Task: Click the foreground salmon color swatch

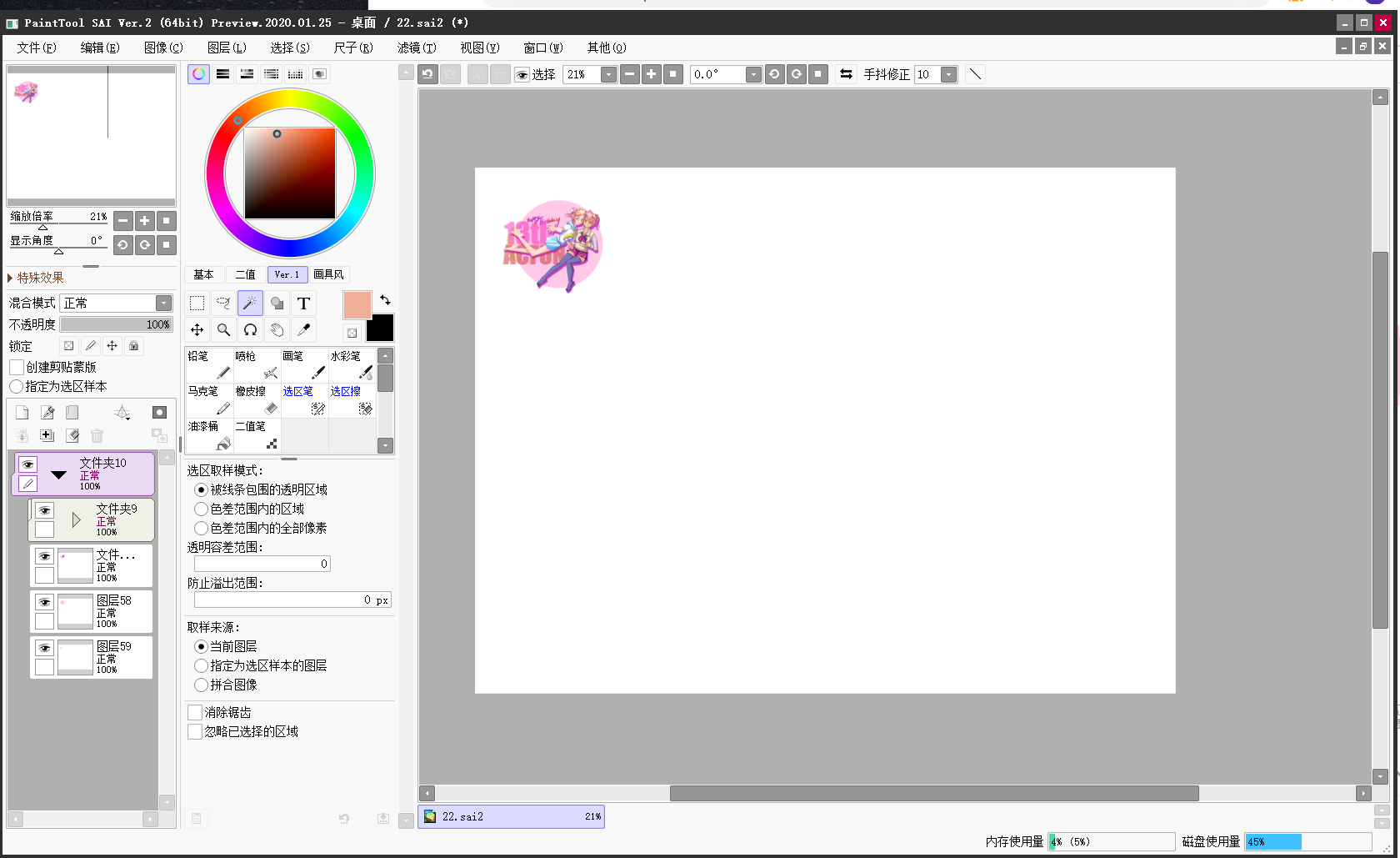Action: tap(357, 305)
